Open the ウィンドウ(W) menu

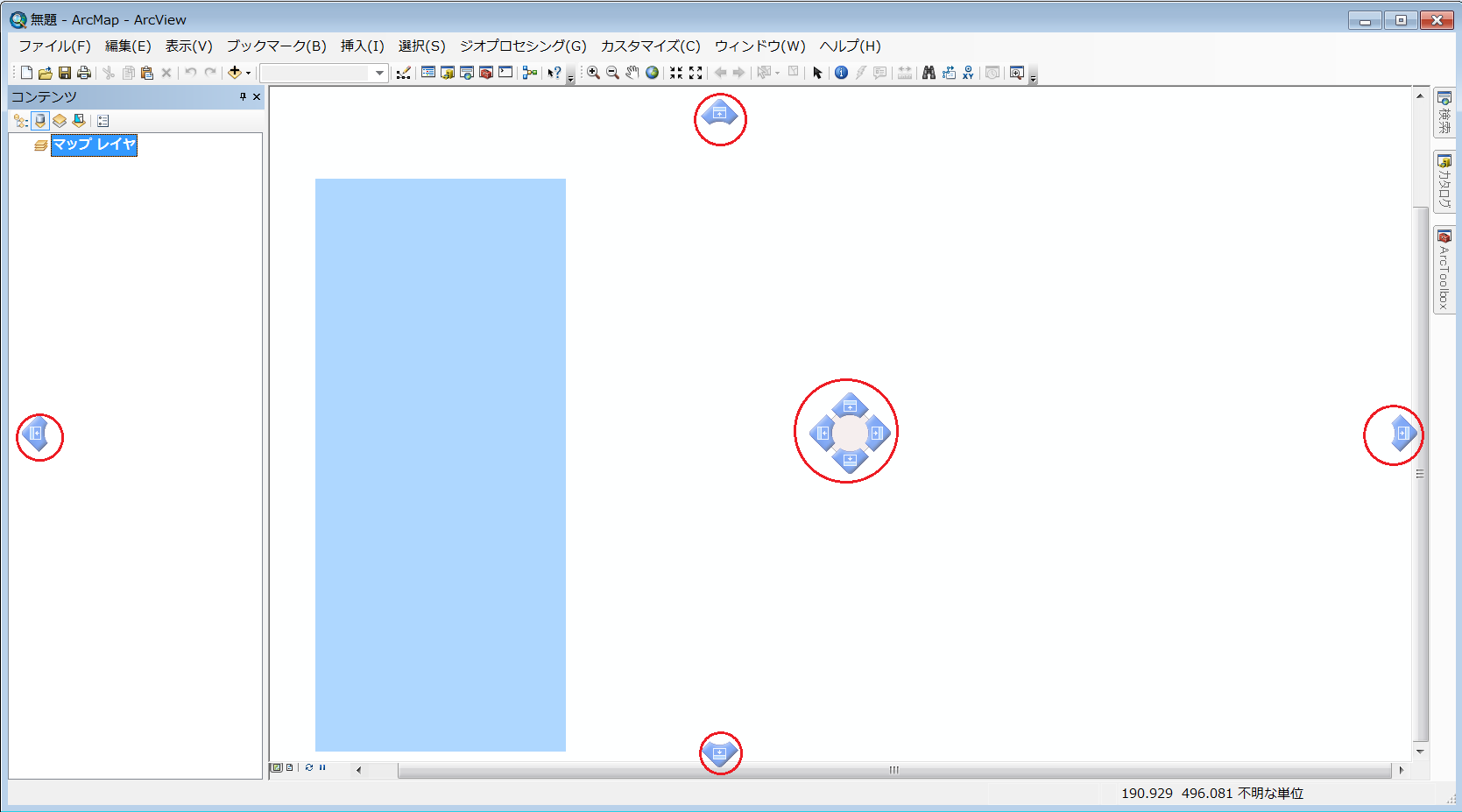pos(759,46)
